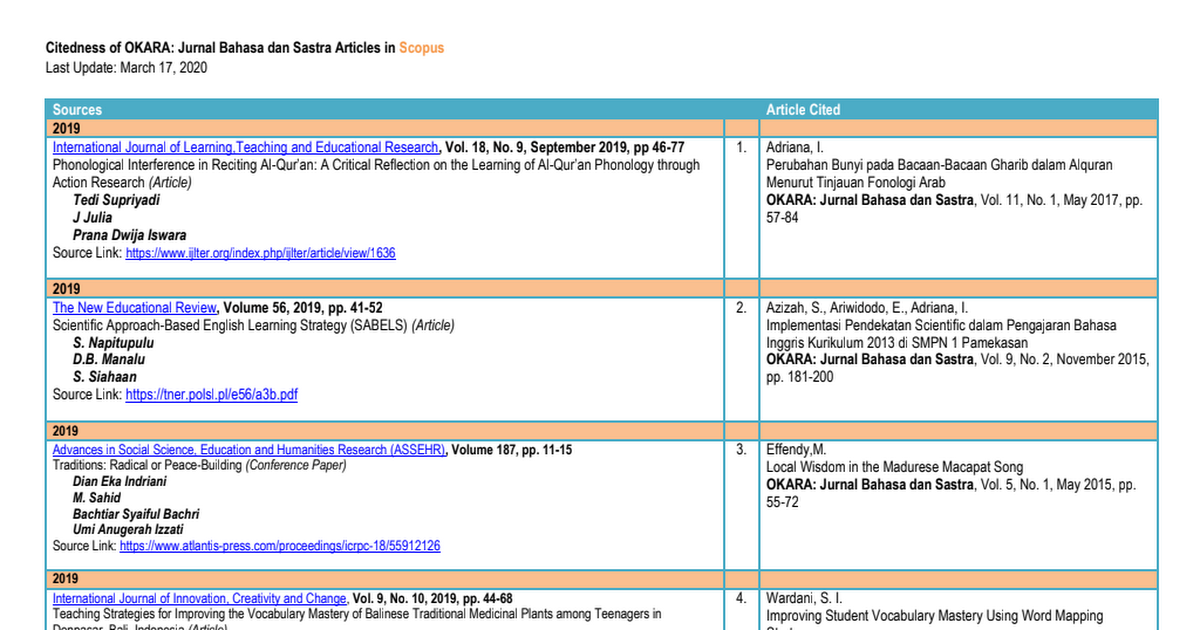Click the 'Sources' column header
Image resolution: width=1200 pixels, height=630 pixels.
pyautogui.click(x=77, y=109)
